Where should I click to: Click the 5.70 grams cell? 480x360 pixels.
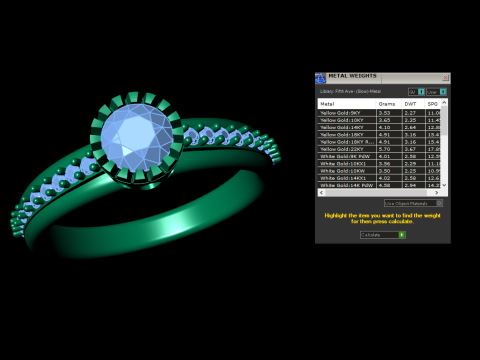point(389,149)
